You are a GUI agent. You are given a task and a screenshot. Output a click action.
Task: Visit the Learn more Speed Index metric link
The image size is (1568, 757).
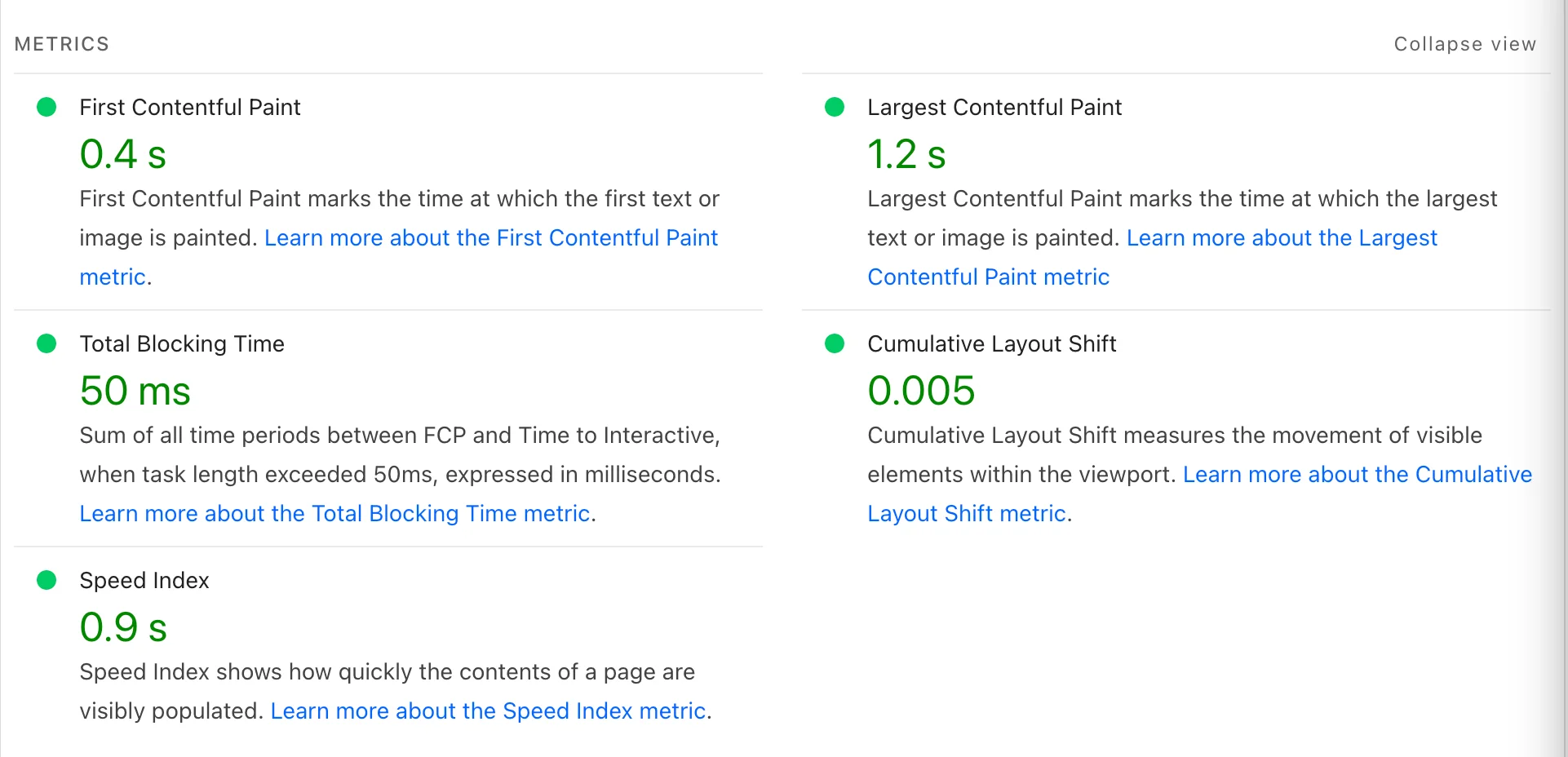(x=488, y=711)
